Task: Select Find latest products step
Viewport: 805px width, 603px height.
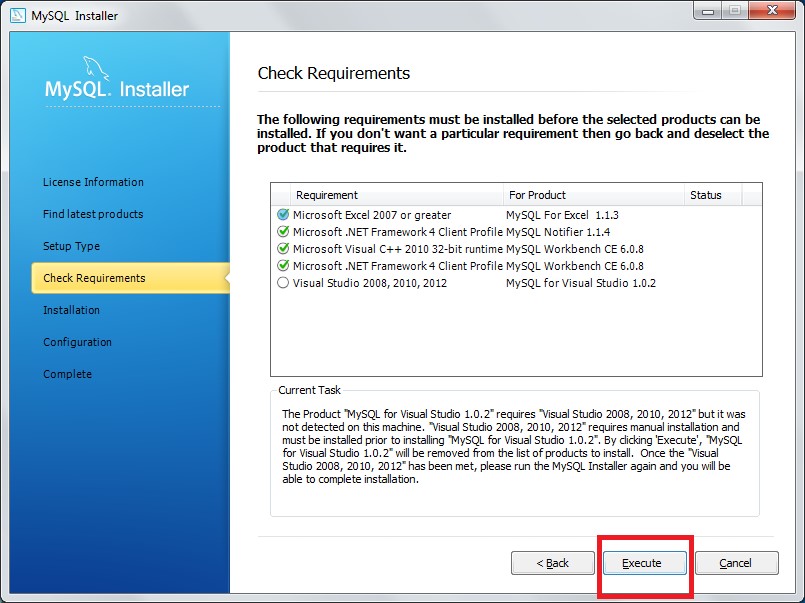Action: (x=93, y=214)
